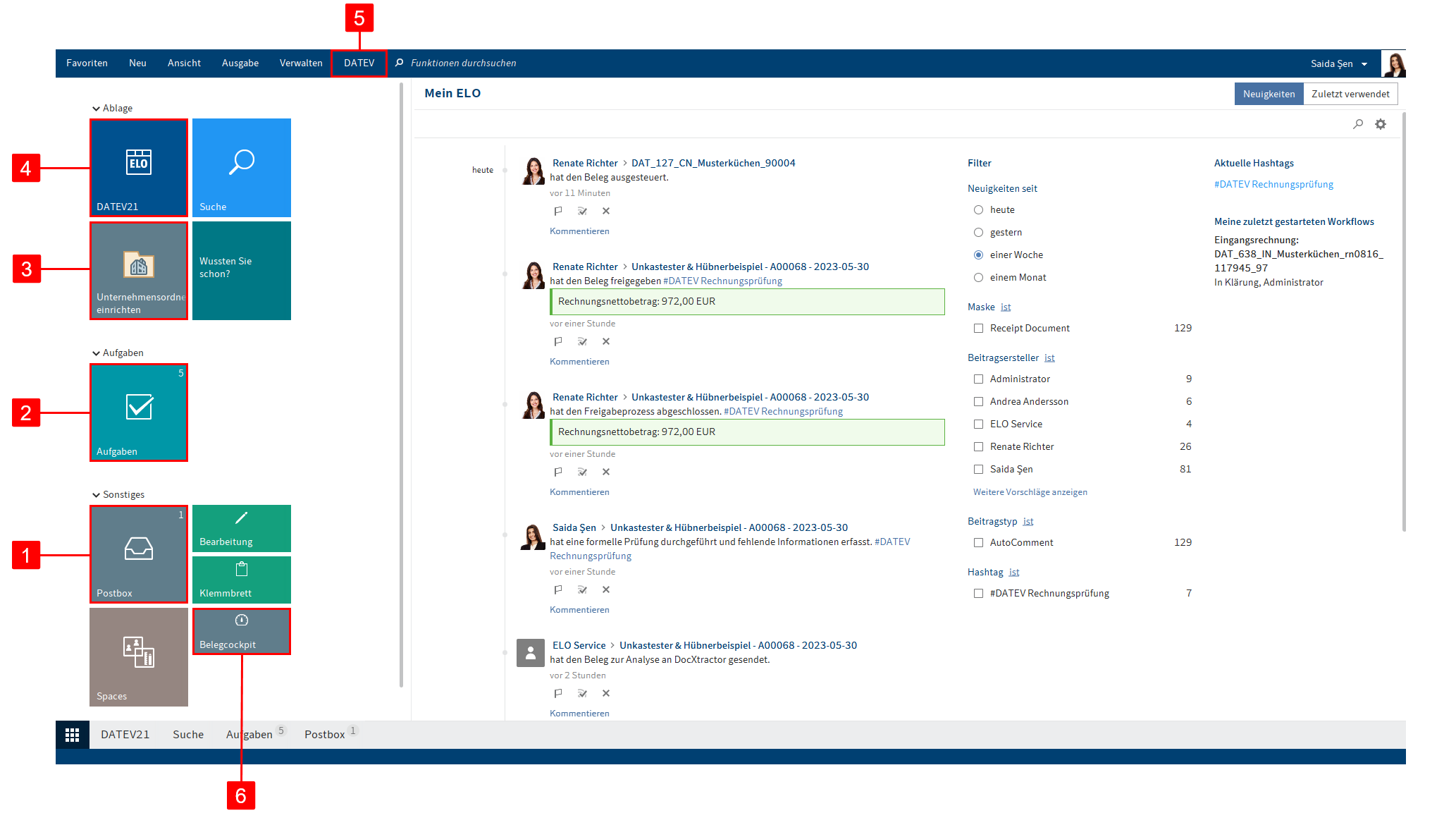Screen dimensions: 1456x813
Task: Collapse the Aufgaben section header
Action: click(118, 353)
